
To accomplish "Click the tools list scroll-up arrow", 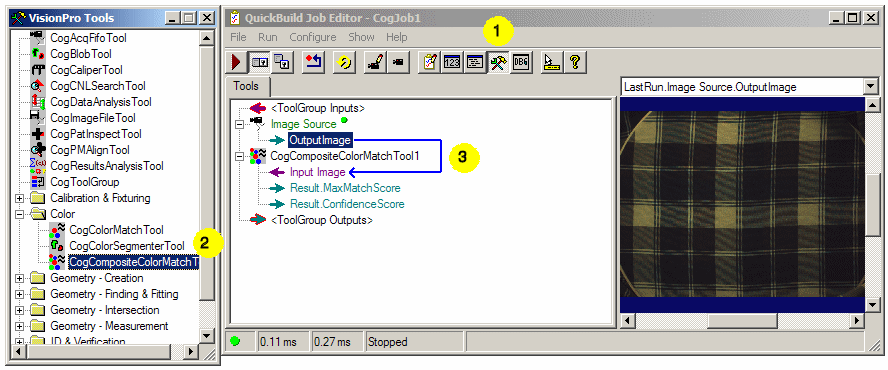I will 207,39.
